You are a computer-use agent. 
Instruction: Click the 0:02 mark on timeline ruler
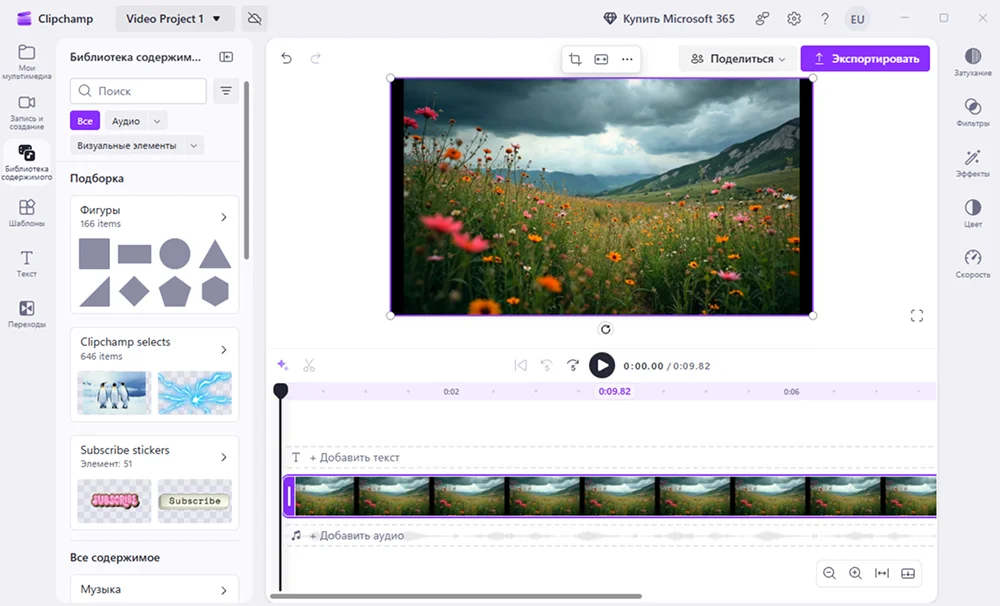451,392
